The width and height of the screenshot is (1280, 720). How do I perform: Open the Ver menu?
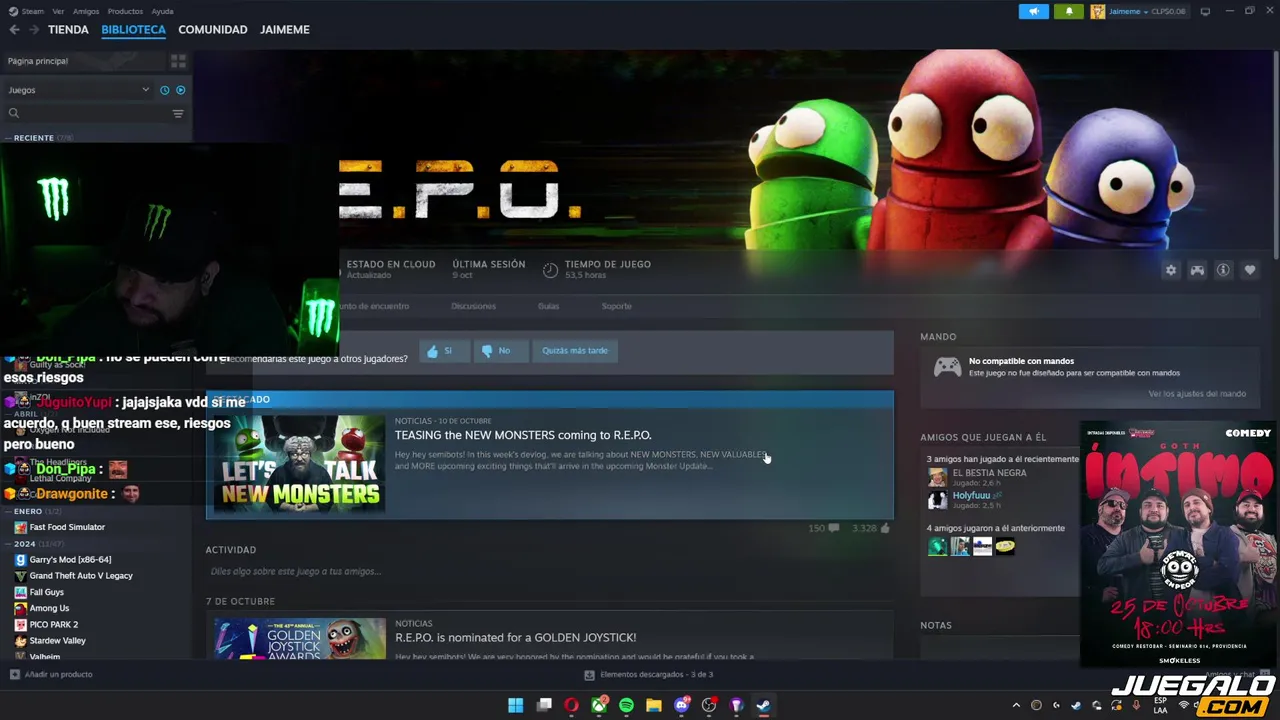[58, 11]
